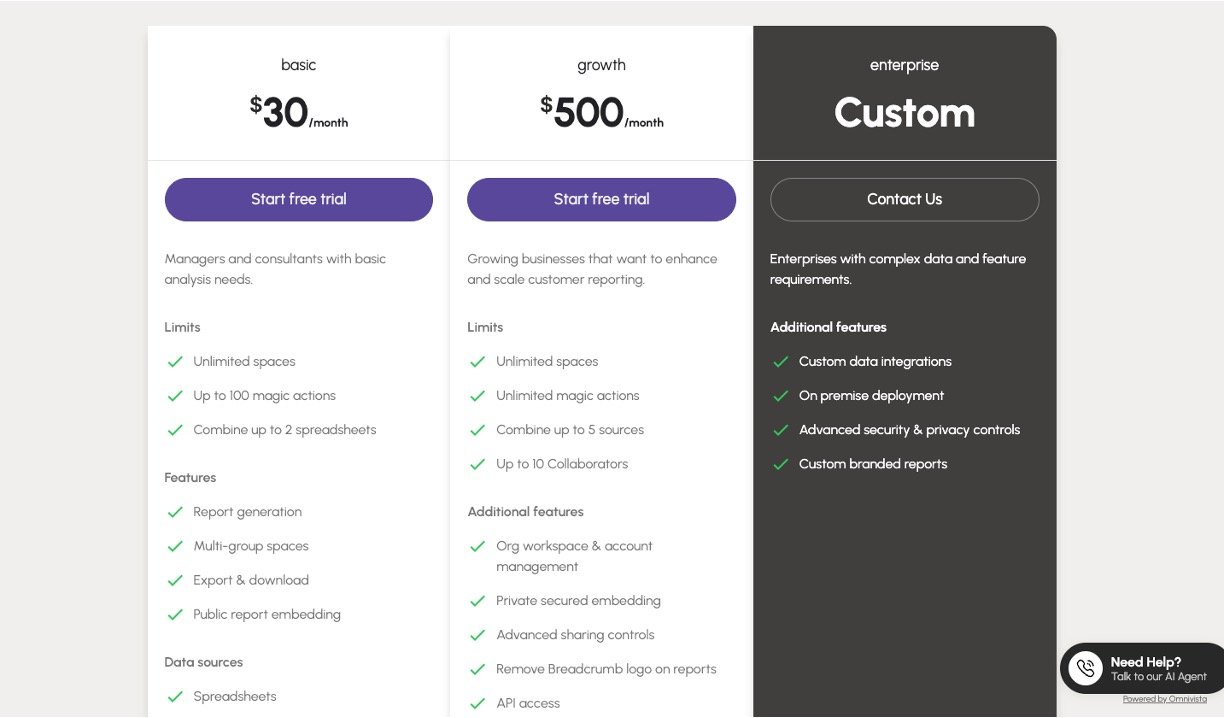
Task: Click the enterprise Custom pricing heading
Action: 904,113
